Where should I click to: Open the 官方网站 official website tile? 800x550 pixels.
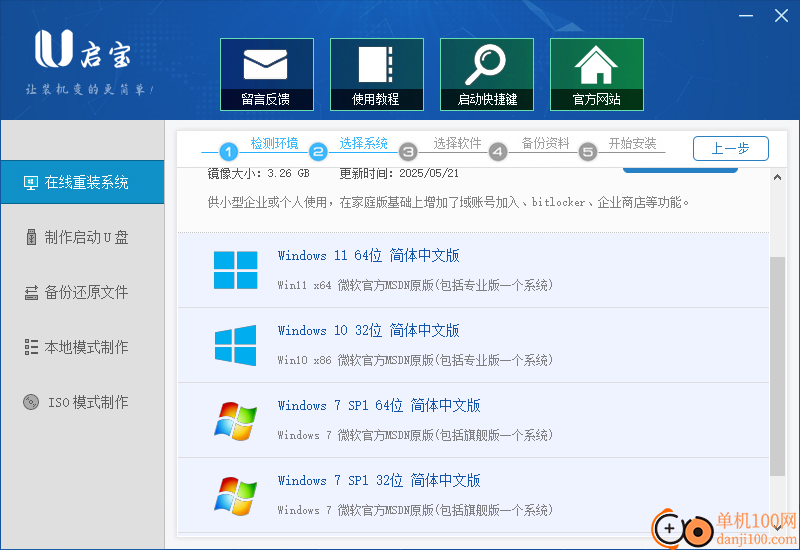point(596,74)
